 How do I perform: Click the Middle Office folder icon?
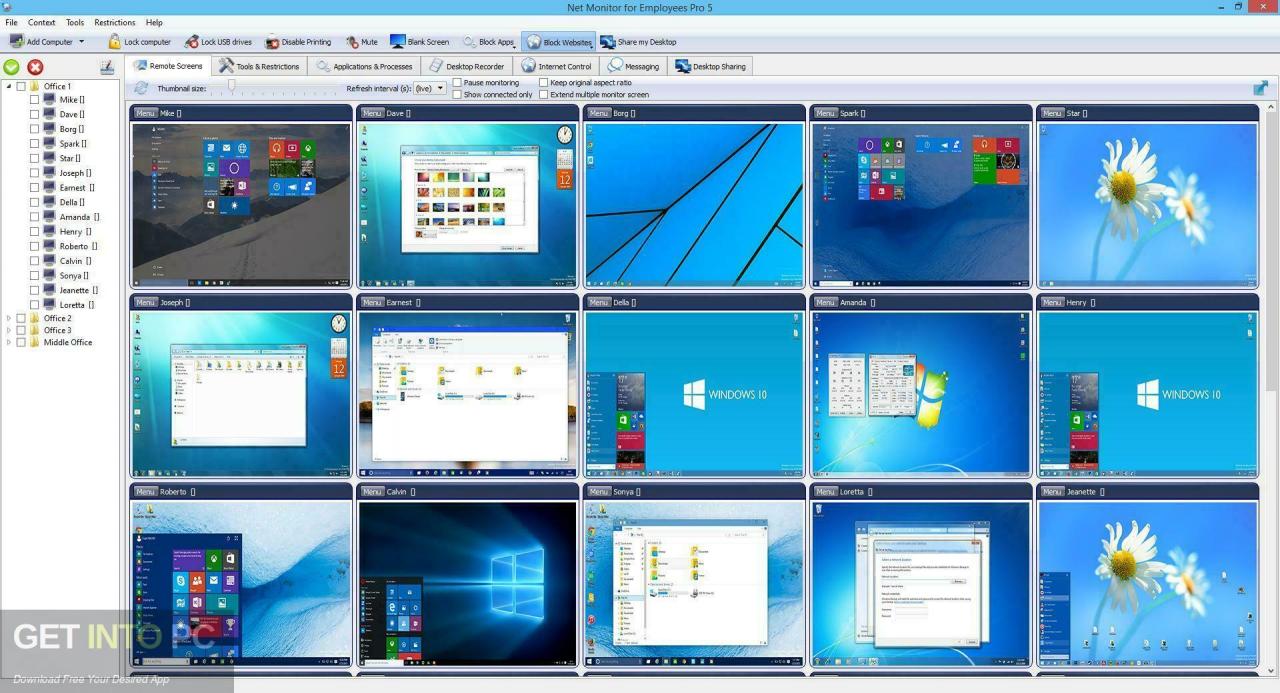tap(35, 342)
